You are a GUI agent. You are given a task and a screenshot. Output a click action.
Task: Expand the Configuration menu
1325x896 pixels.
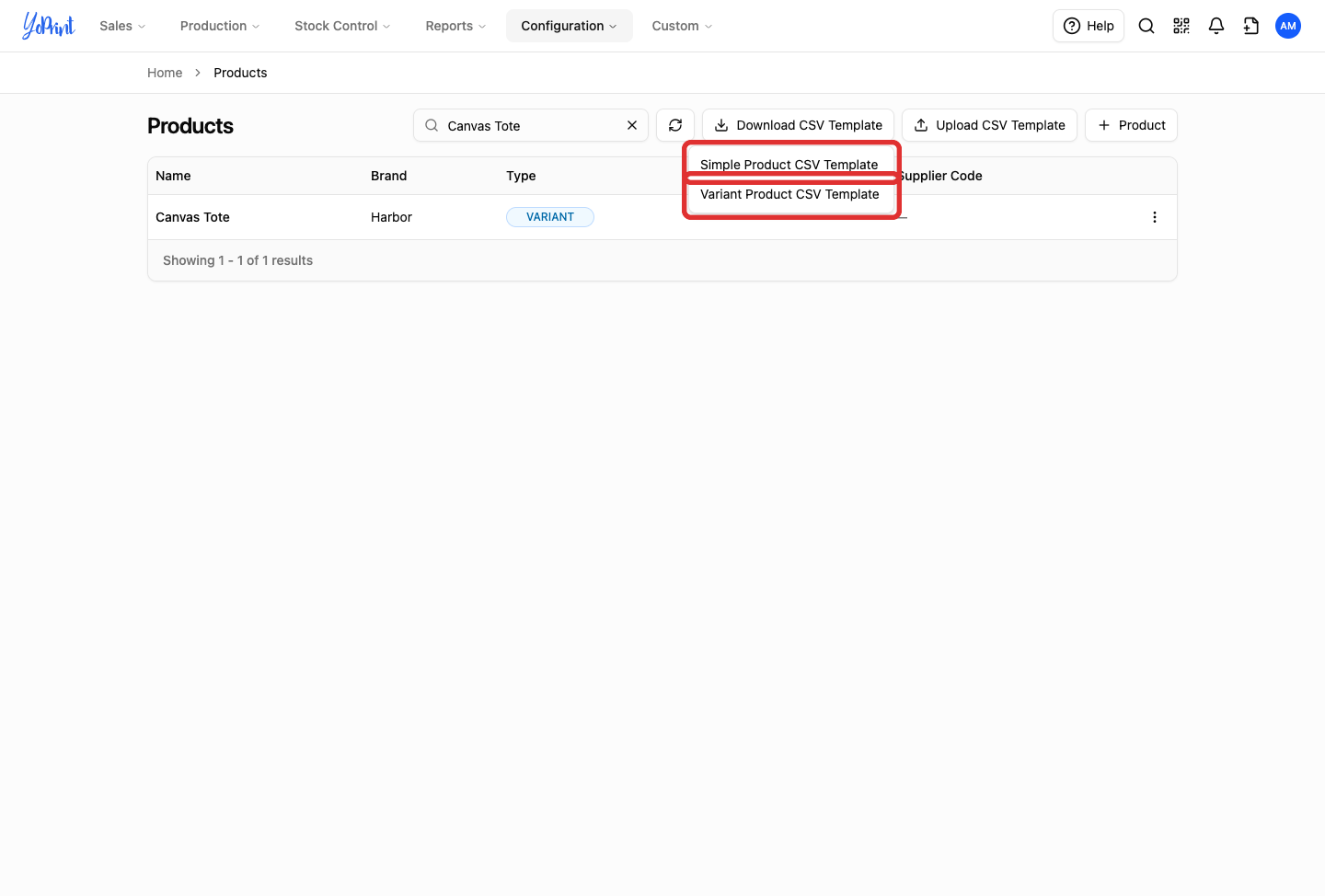(x=570, y=26)
